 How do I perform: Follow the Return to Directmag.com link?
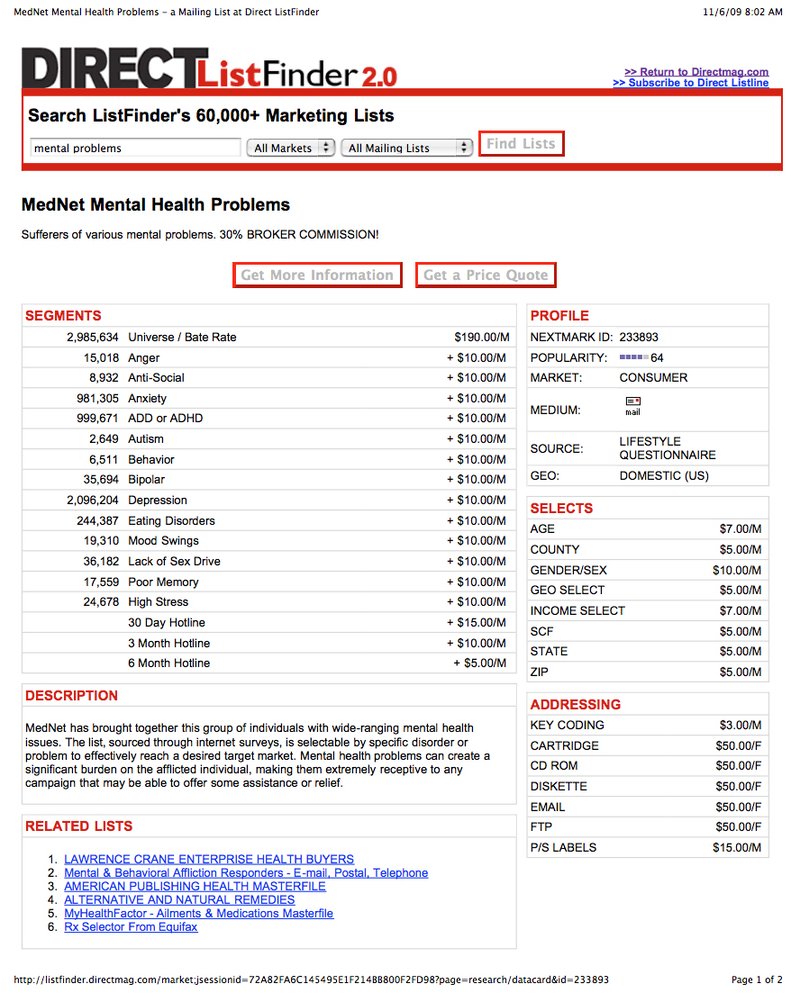696,72
